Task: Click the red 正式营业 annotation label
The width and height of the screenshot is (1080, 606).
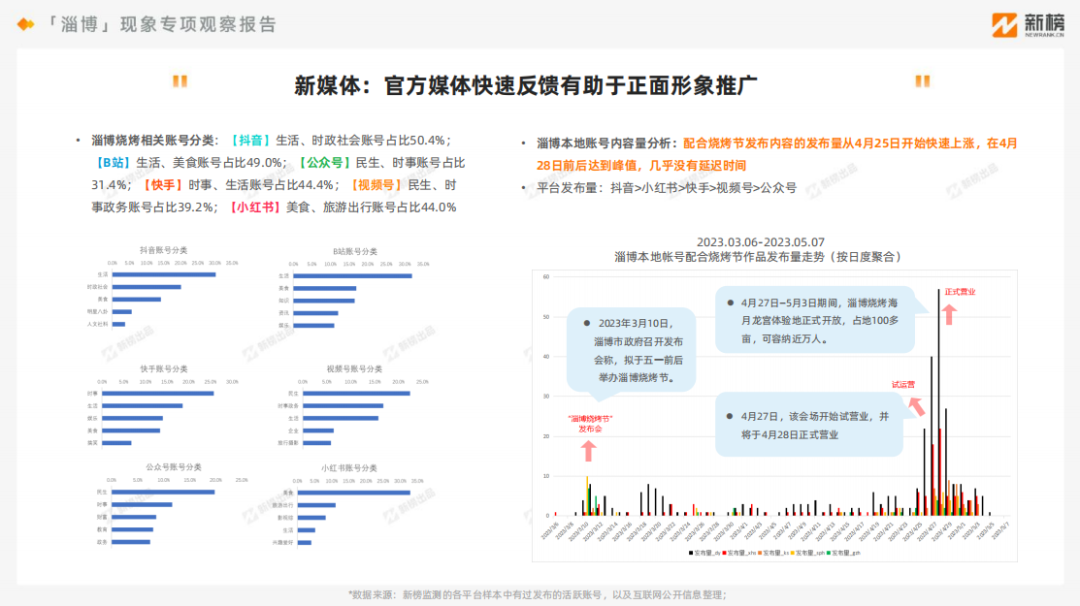Action: (960, 292)
